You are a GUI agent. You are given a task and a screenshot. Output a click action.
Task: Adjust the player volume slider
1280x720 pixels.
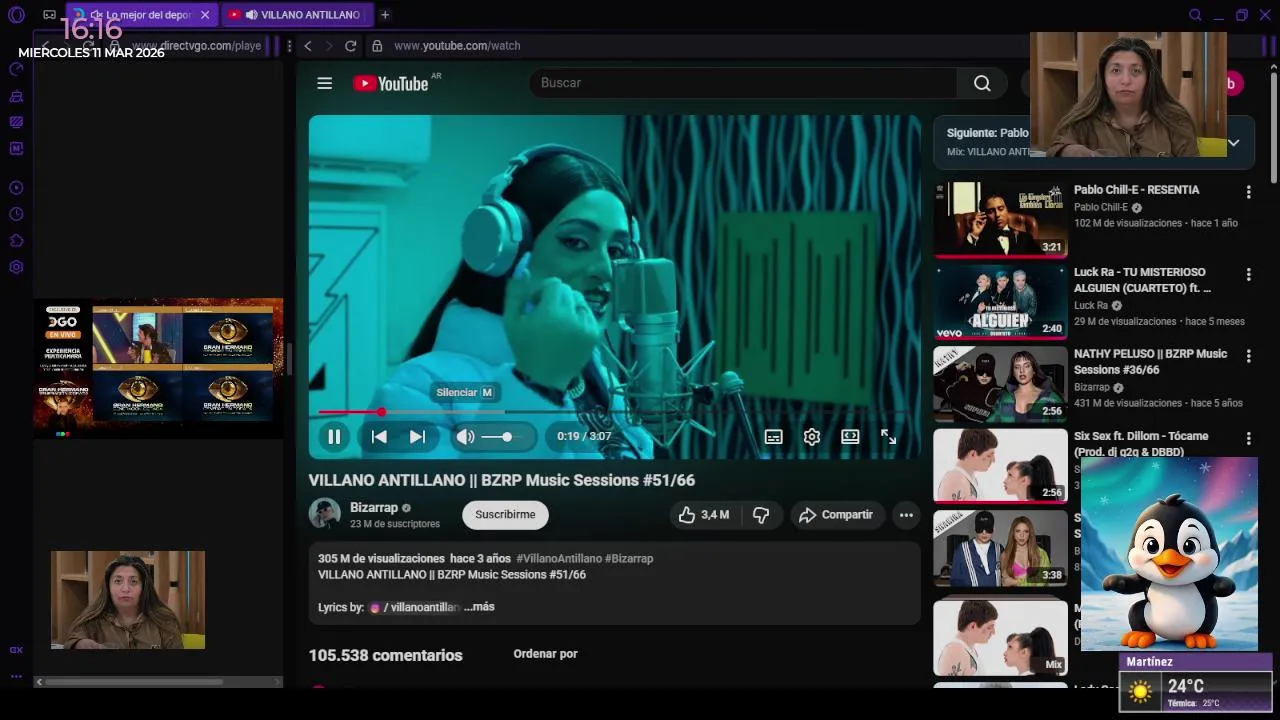coord(497,437)
